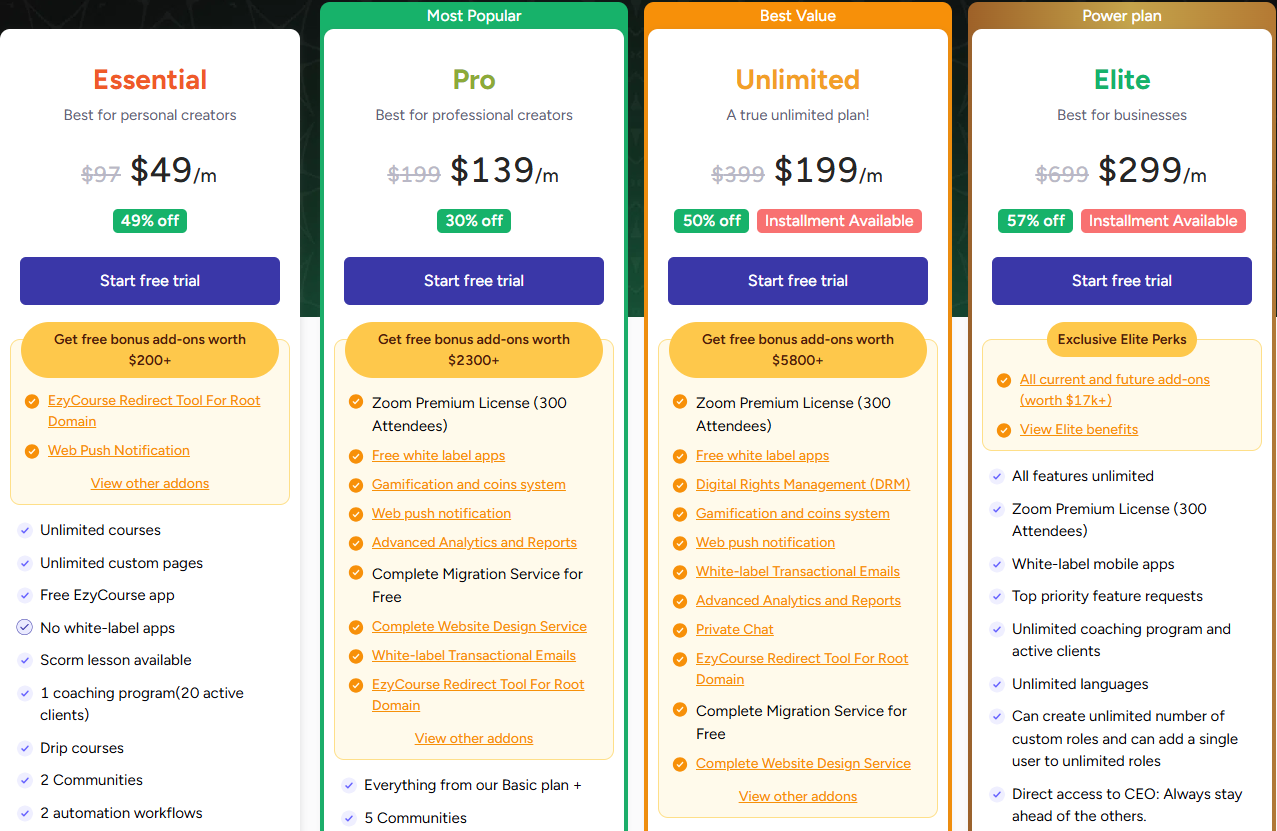Expand View other addons in Unlimited plan

click(798, 796)
